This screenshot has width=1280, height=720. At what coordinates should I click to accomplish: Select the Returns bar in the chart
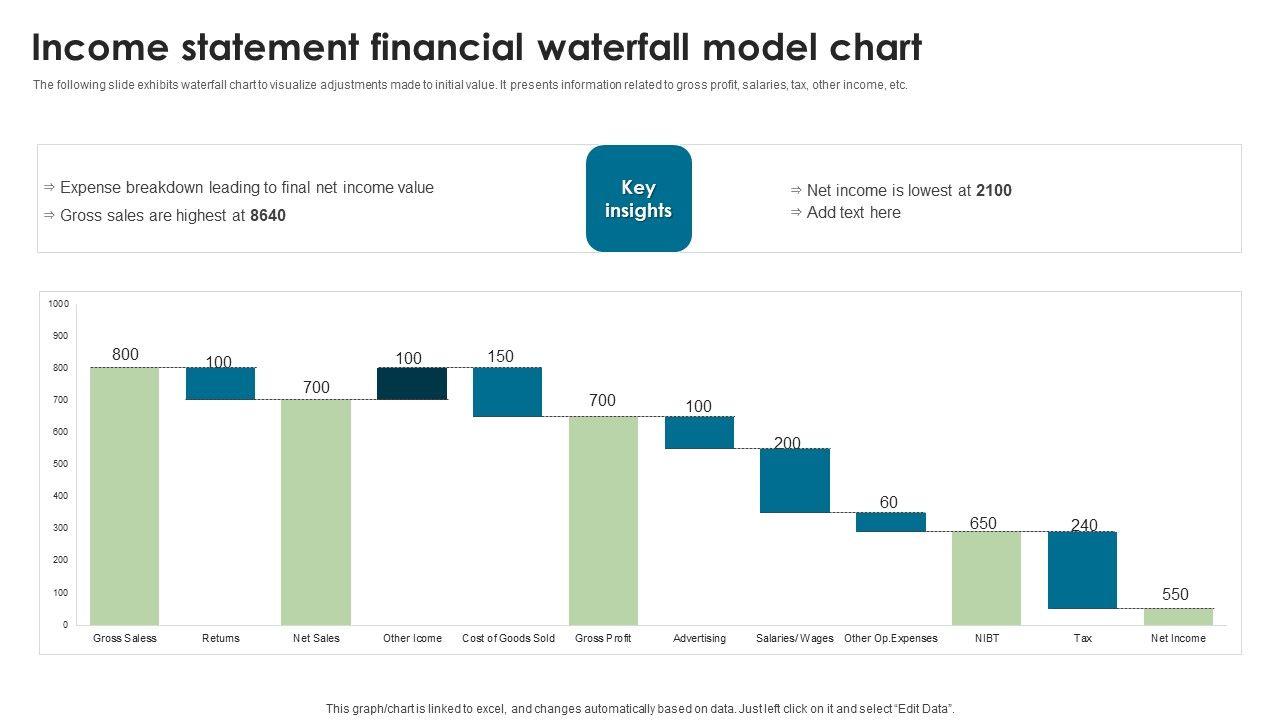coord(220,383)
